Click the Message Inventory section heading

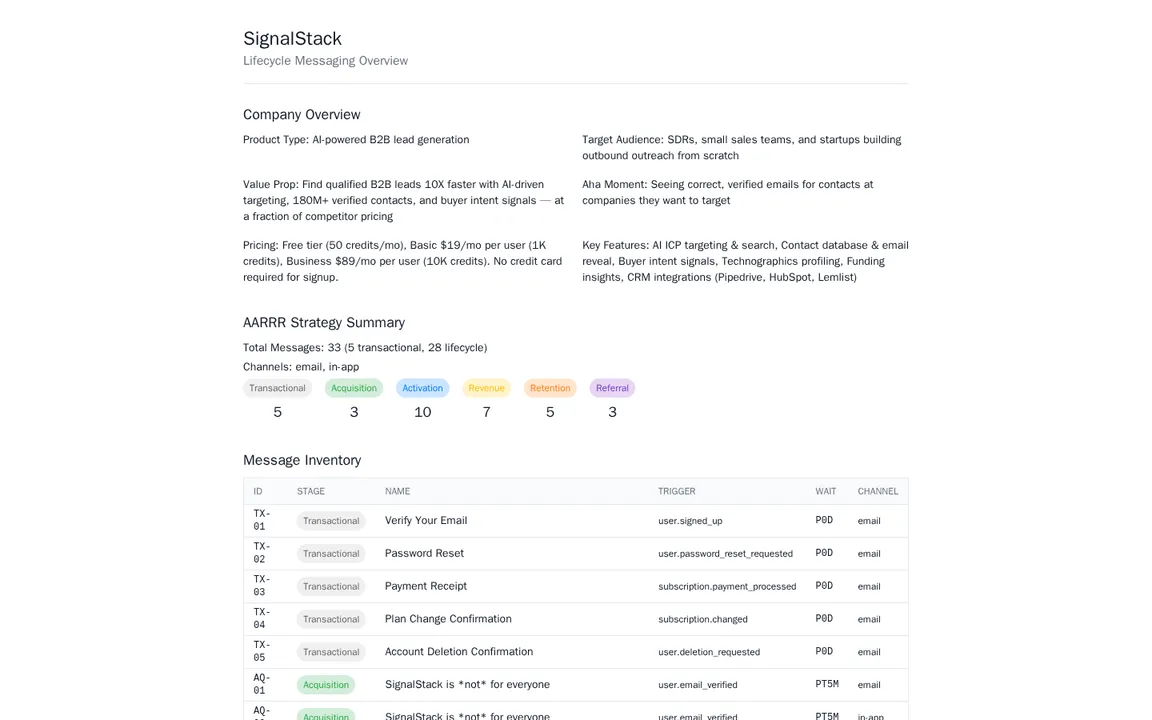[302, 460]
